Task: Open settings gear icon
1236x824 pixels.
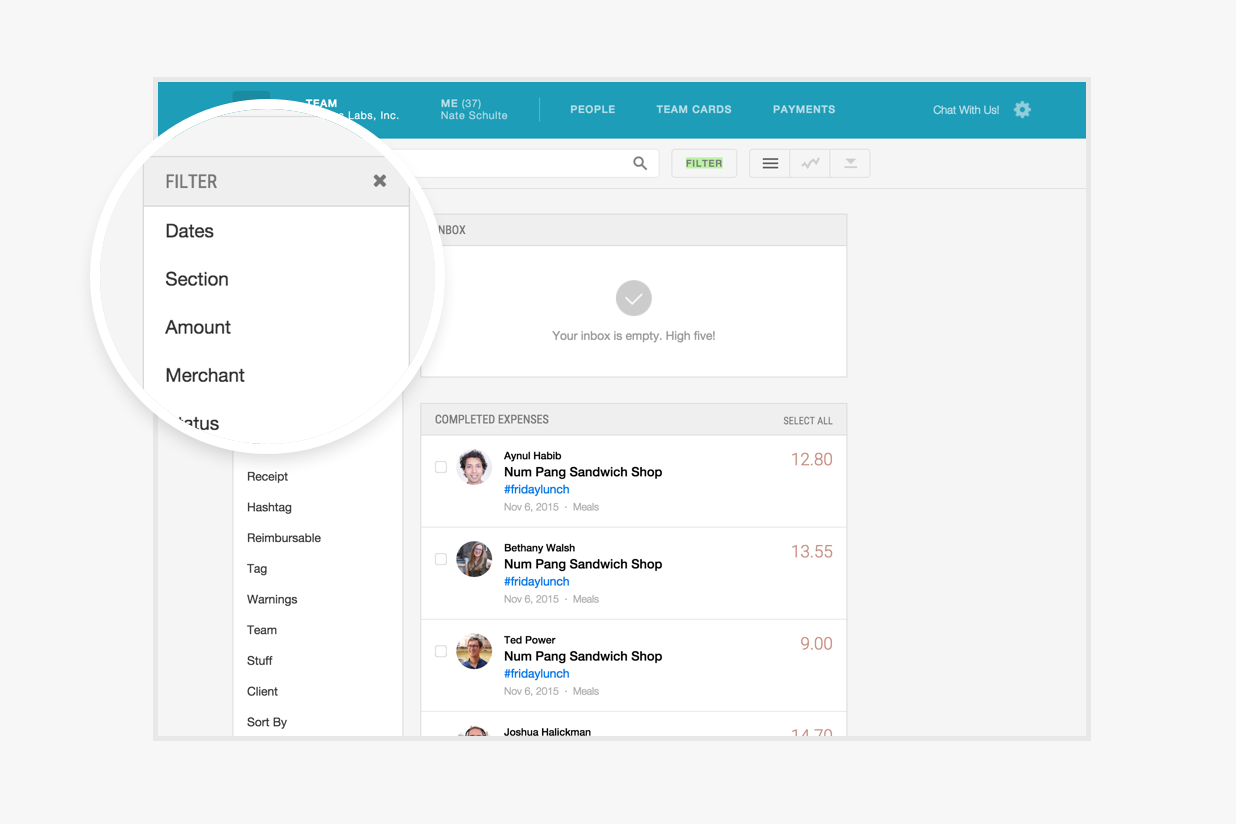Action: tap(1022, 110)
